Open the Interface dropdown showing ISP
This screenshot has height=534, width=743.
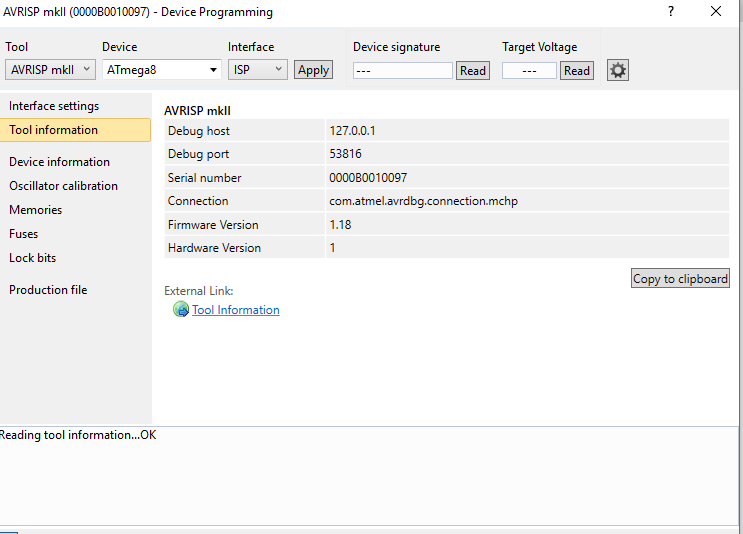coord(257,70)
